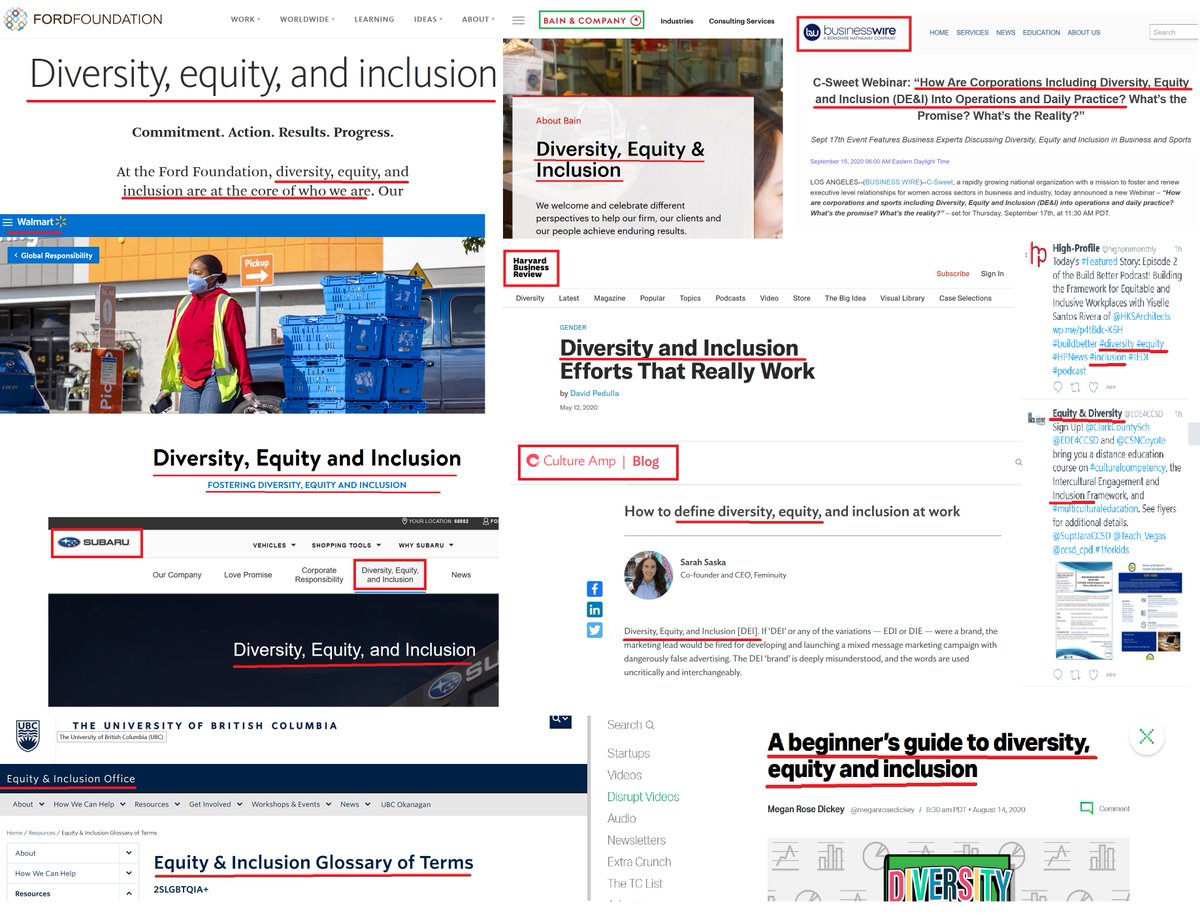Open Ford Foundation Ideas dropdown
Image resolution: width=1200 pixels, height=920 pixels.
(x=428, y=19)
